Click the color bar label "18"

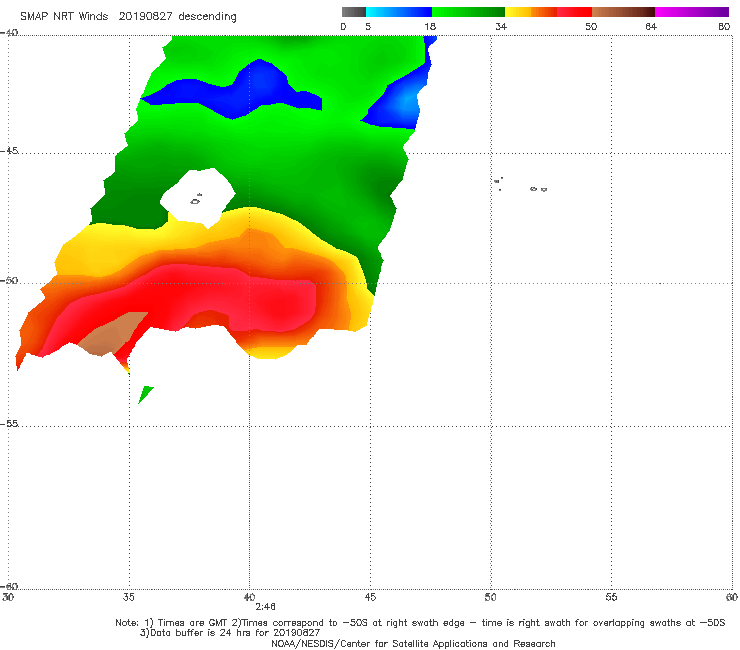[430, 26]
